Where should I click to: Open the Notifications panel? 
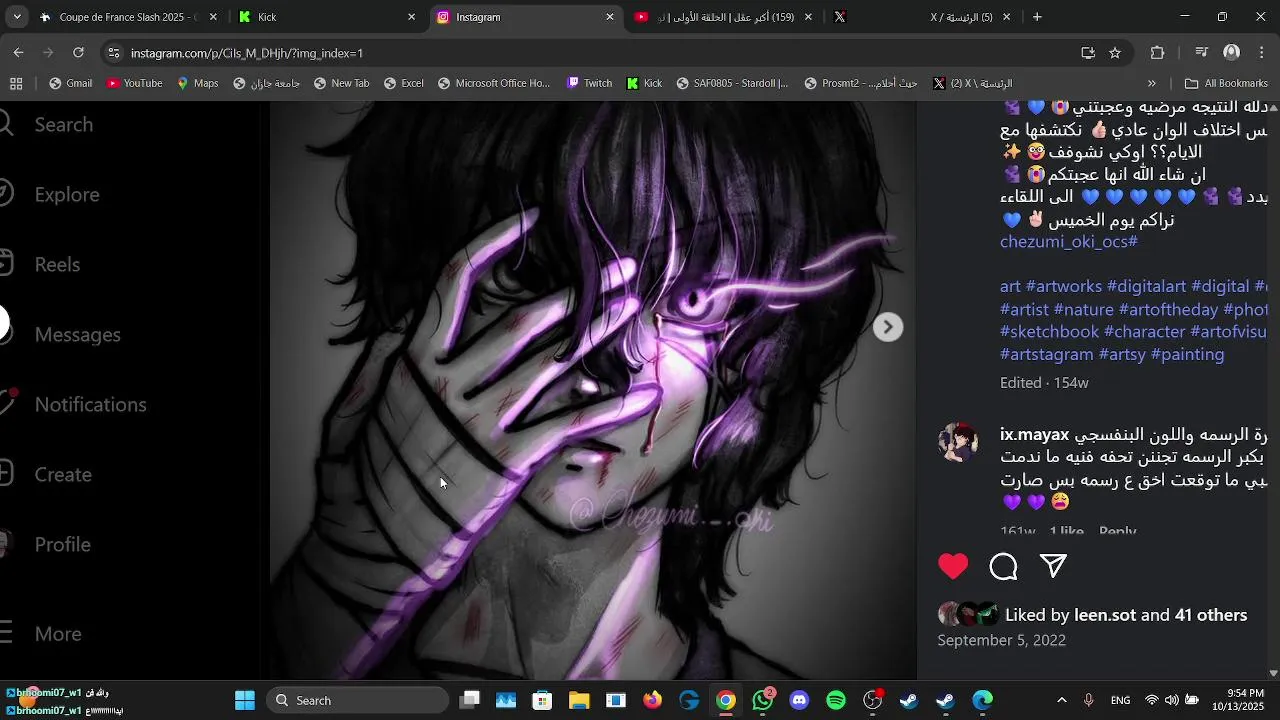tap(90, 404)
